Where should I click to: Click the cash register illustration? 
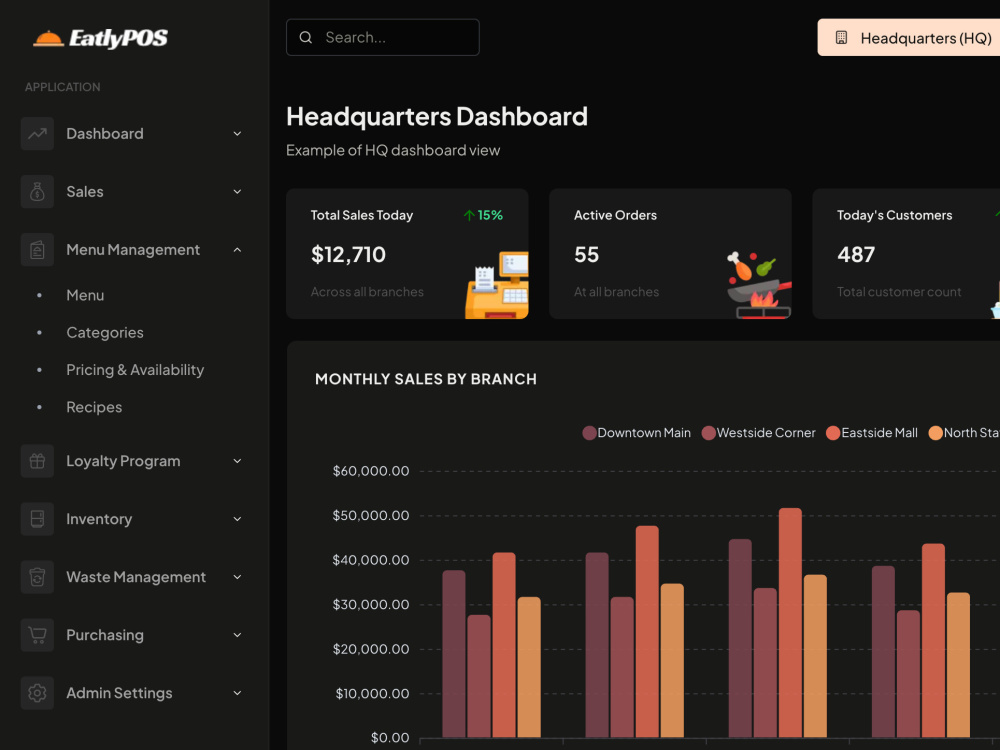point(497,284)
